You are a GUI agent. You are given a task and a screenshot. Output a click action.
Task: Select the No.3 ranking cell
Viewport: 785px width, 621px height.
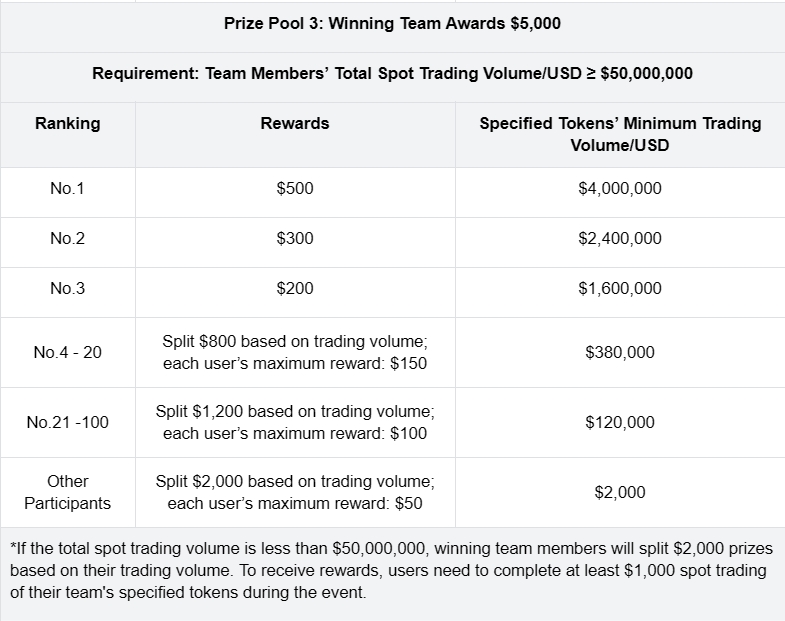pyautogui.click(x=67, y=288)
